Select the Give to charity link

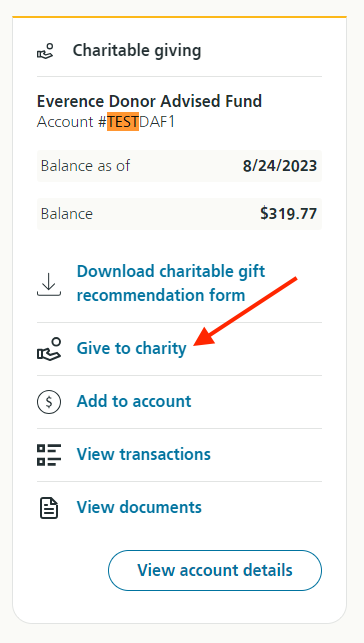[x=131, y=349]
